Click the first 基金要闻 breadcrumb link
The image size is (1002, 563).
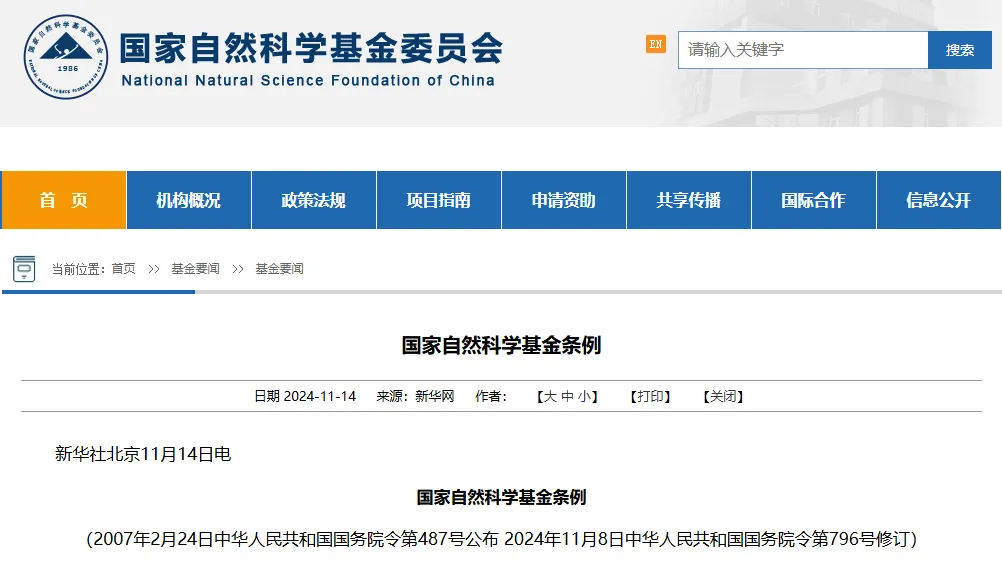195,269
